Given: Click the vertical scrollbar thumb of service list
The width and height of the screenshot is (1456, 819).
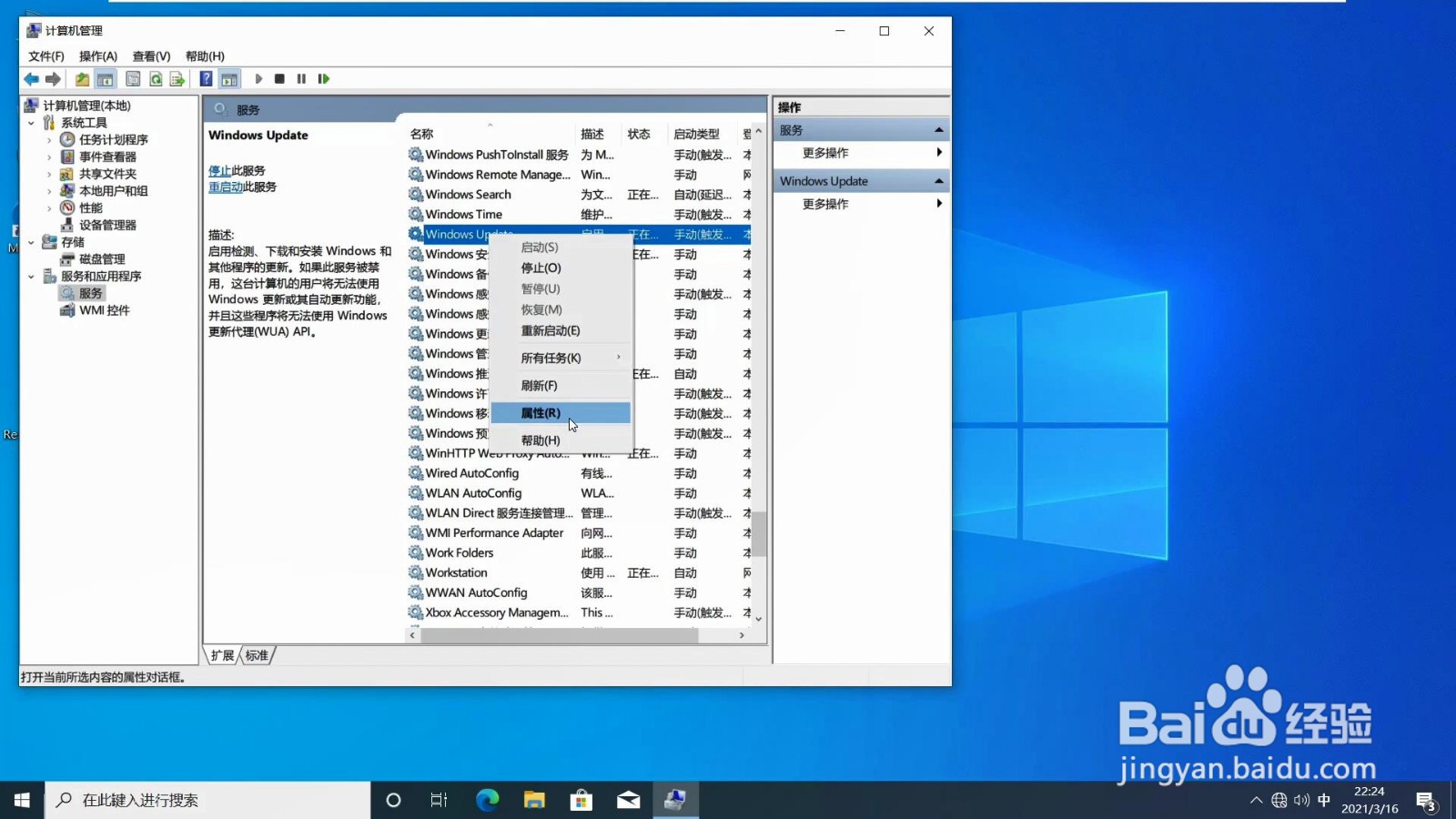Looking at the screenshot, I should coord(759,532).
